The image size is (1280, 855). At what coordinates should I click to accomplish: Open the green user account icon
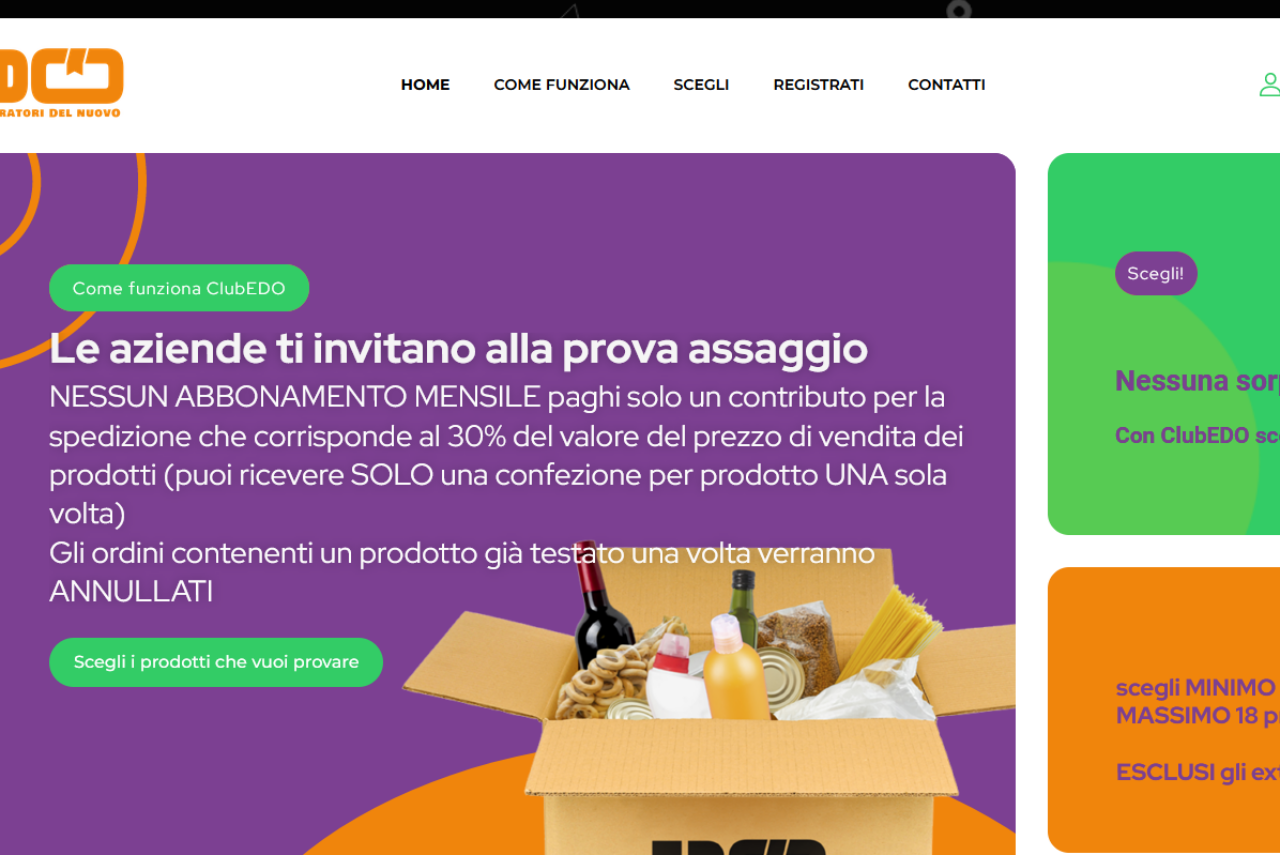pos(1269,84)
